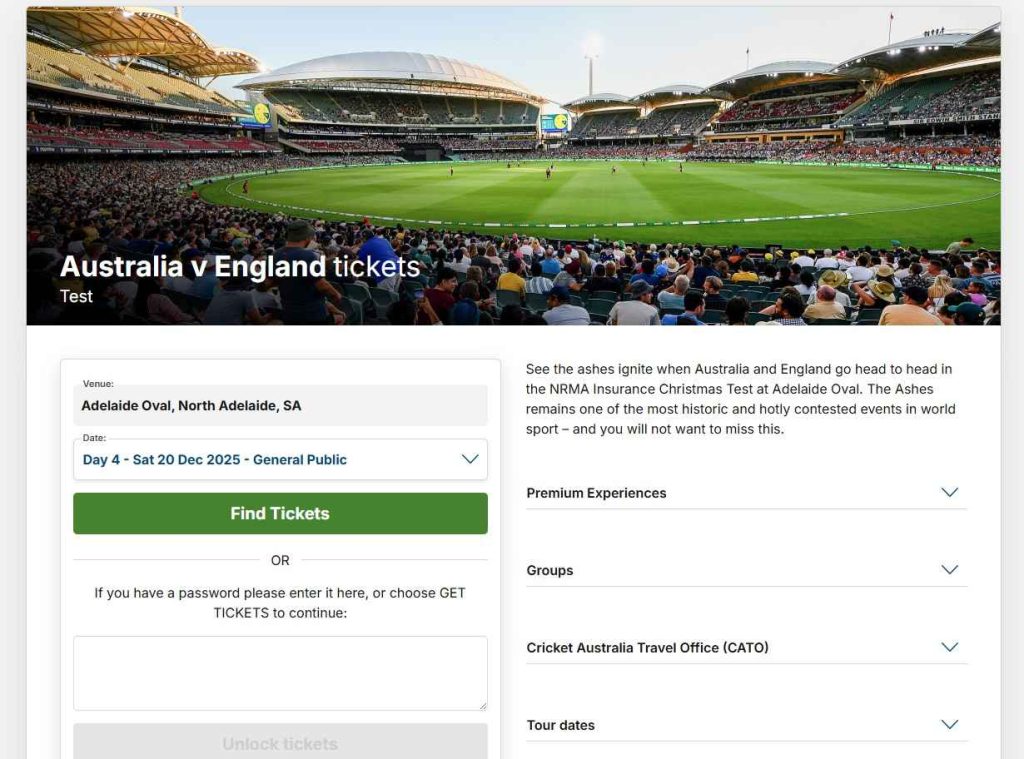Click the chevron icon beside Groups
Screen dimensions: 1024x759
click(950, 569)
